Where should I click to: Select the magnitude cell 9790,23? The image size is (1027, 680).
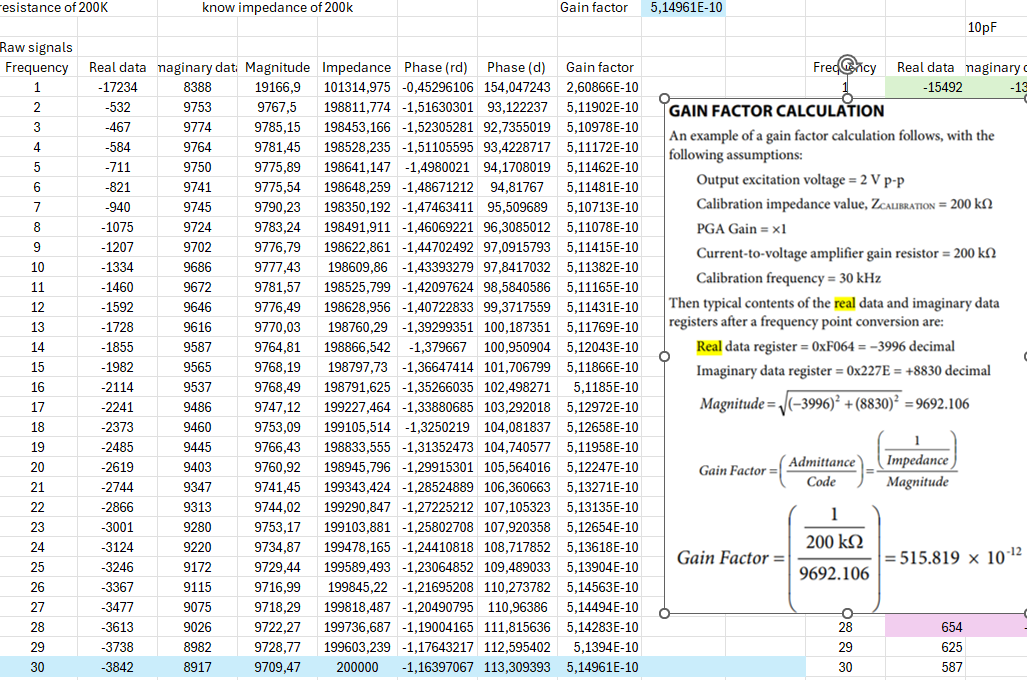coord(277,207)
